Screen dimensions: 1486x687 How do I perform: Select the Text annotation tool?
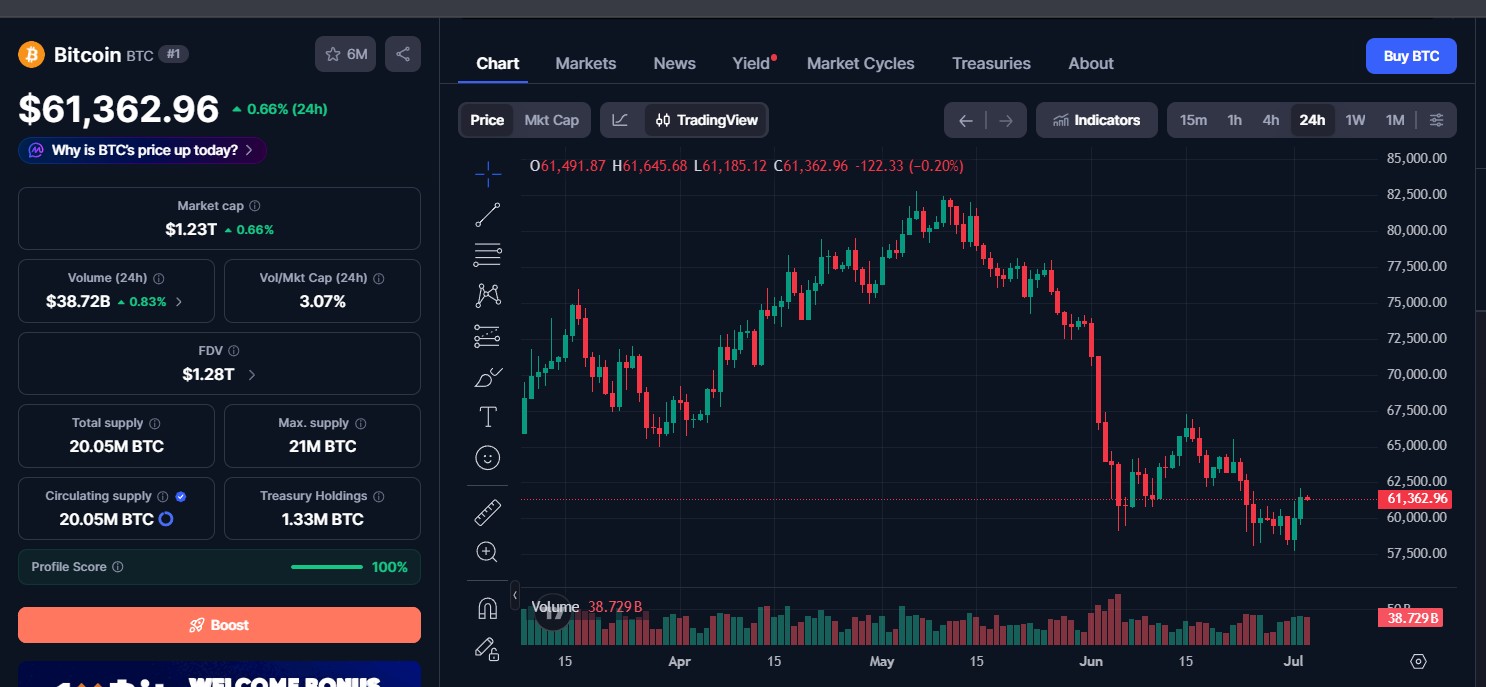[x=488, y=417]
